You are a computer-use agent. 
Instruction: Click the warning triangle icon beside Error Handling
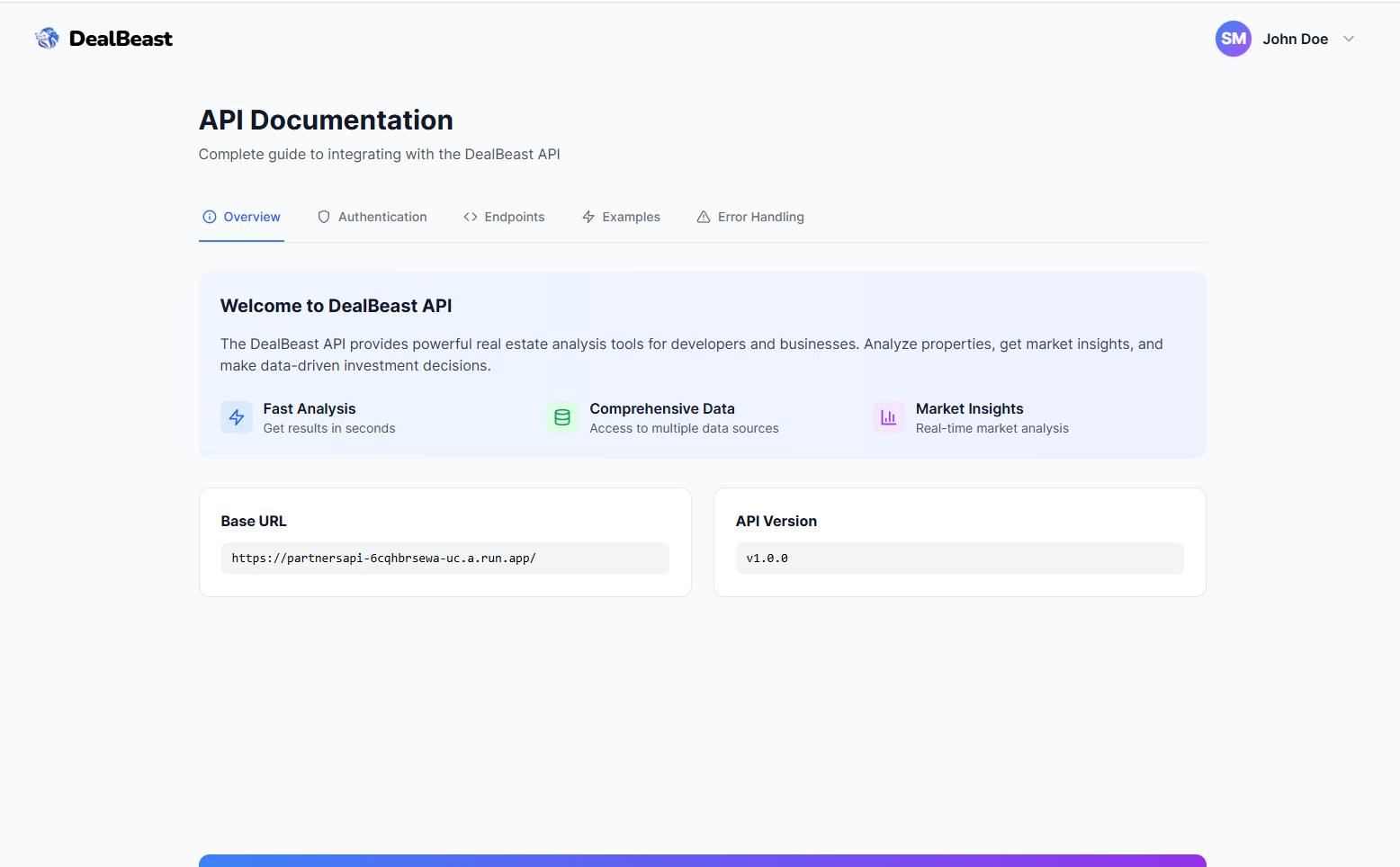pos(704,217)
